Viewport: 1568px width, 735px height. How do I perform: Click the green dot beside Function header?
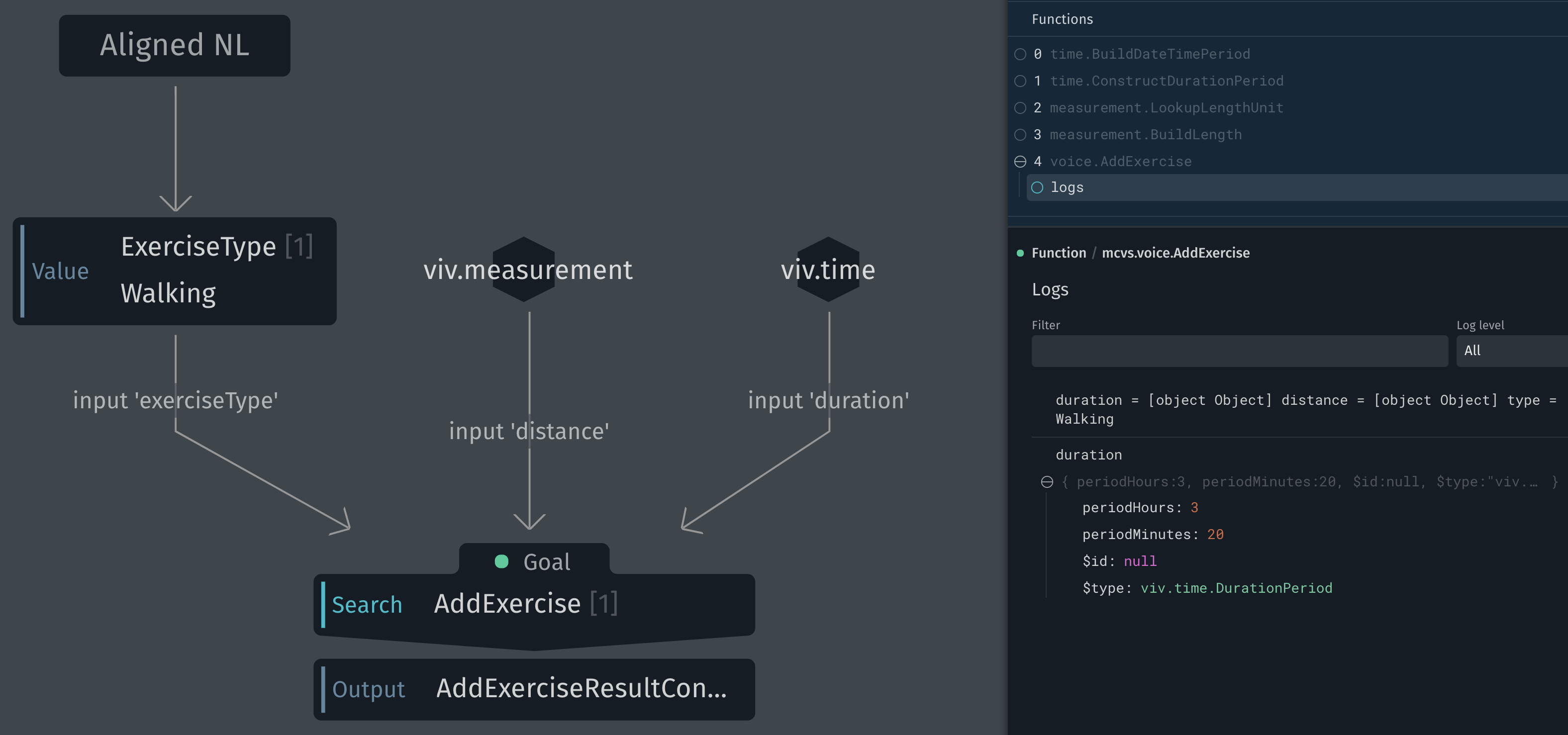(1020, 253)
